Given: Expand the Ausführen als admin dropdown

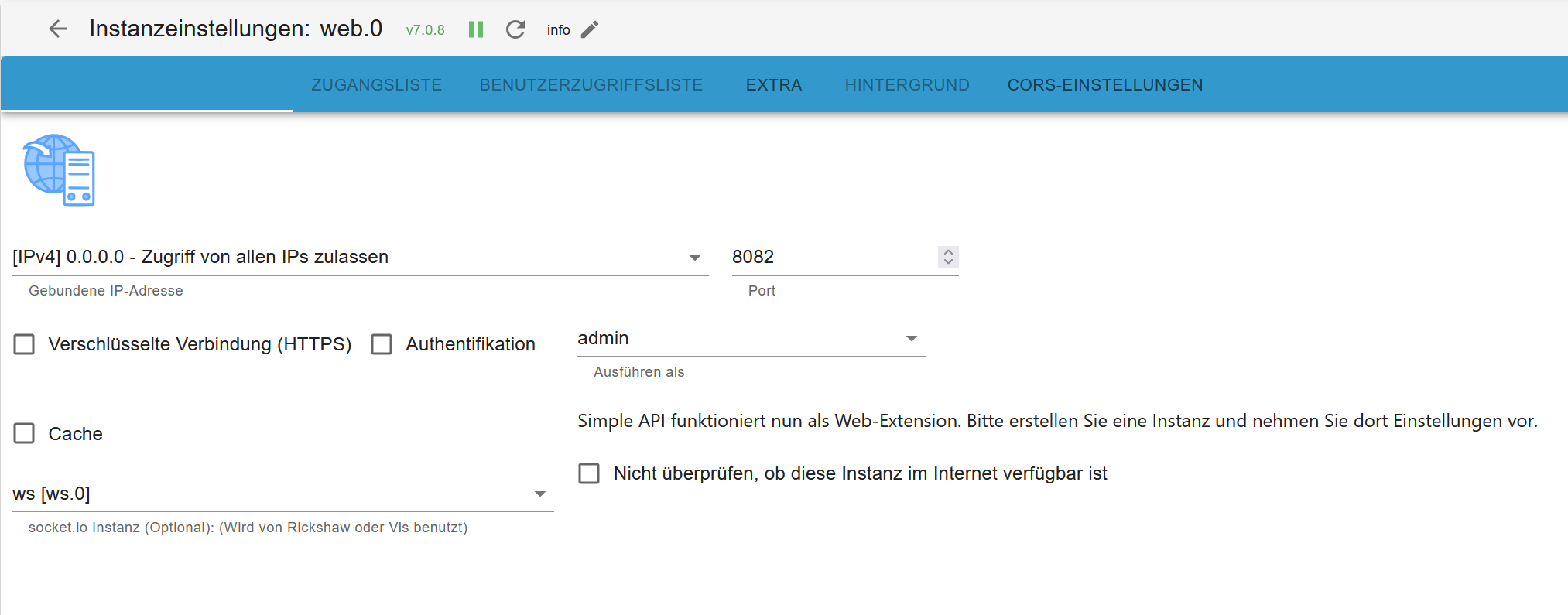Looking at the screenshot, I should pyautogui.click(x=751, y=339).
